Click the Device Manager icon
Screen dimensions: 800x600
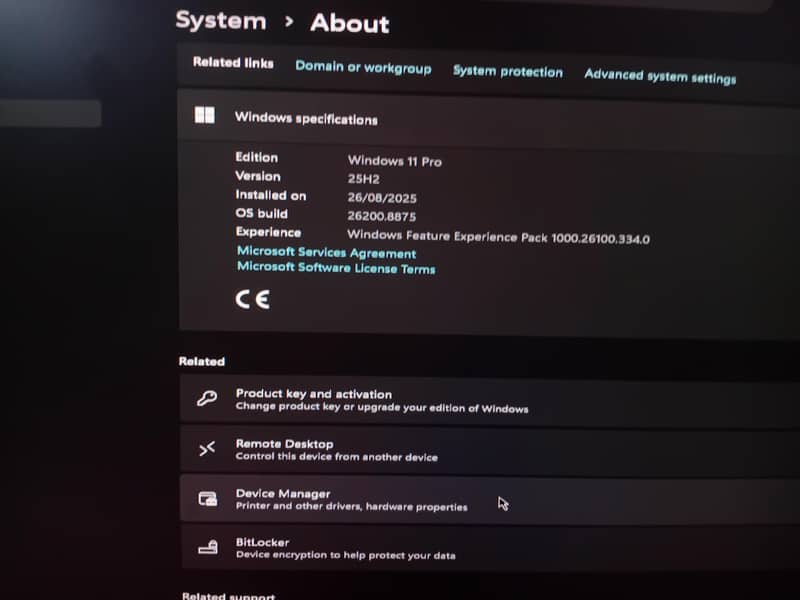tap(208, 498)
